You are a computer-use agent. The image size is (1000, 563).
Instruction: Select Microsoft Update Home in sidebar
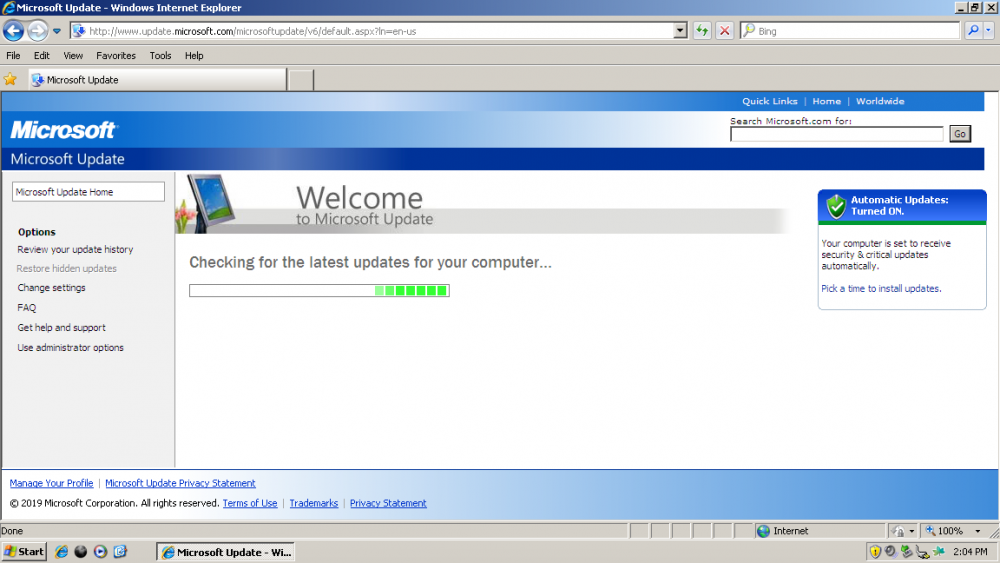pyautogui.click(x=88, y=192)
